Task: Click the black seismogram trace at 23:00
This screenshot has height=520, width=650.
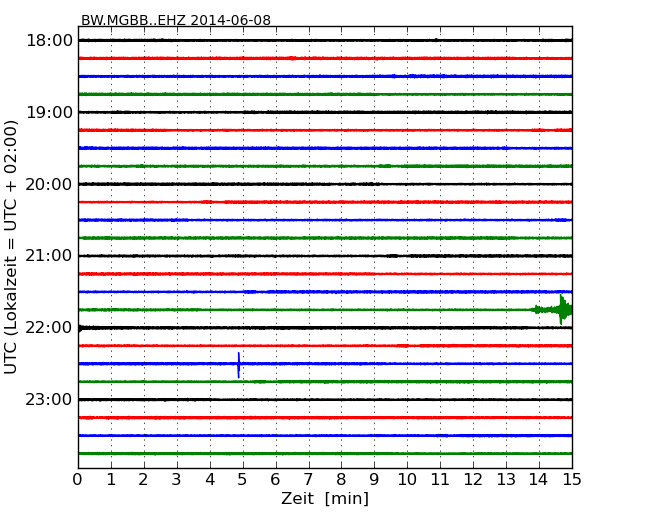Action: point(325,399)
